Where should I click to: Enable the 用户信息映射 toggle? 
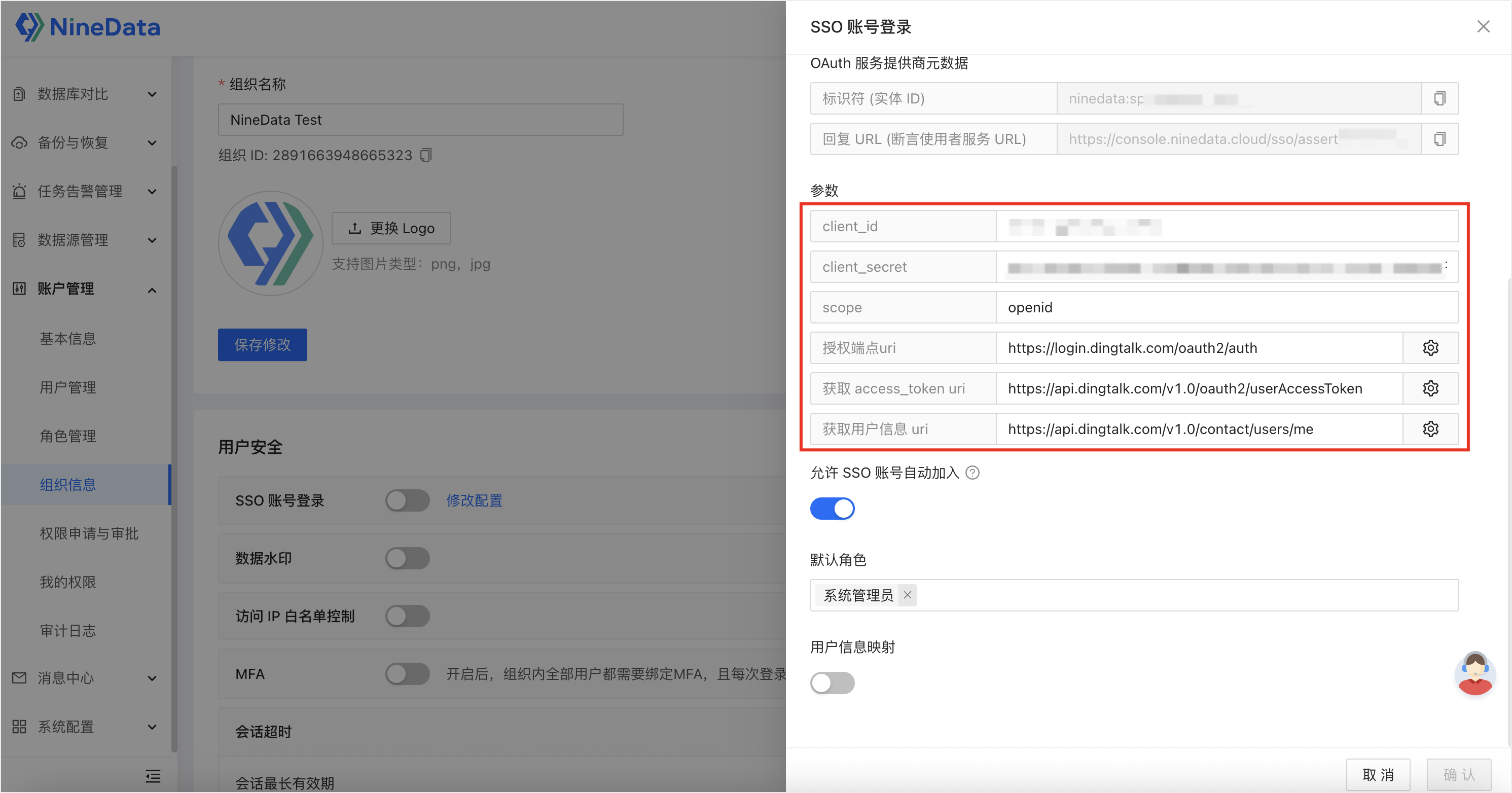point(832,682)
